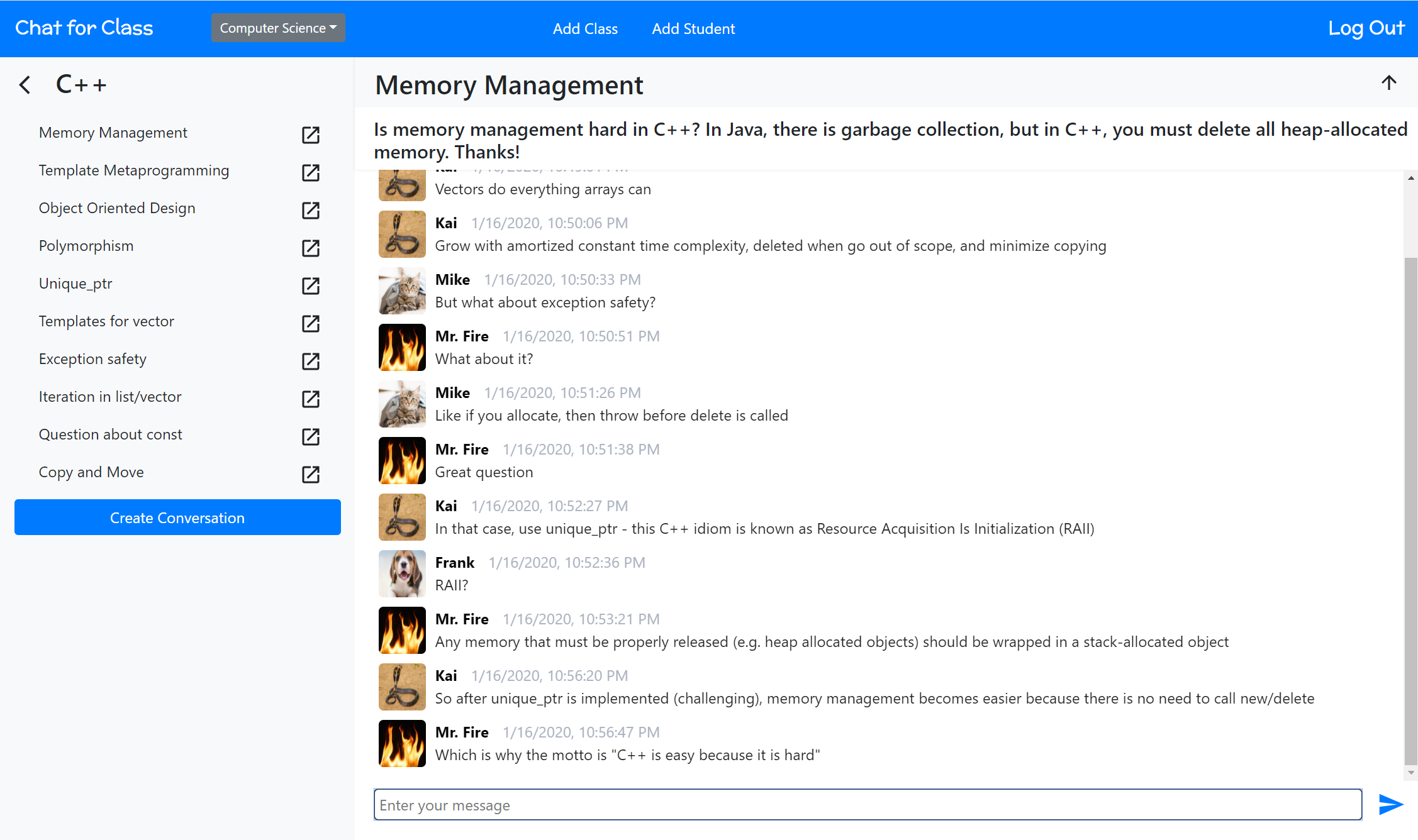Go back using the arrow beside C++
1418x840 pixels.
pyautogui.click(x=25, y=84)
